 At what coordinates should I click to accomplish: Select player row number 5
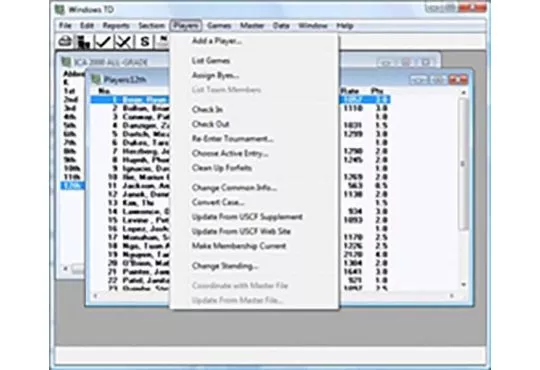[x=240, y=134]
